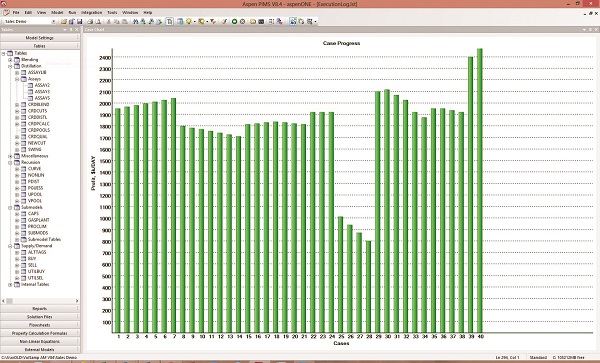
Task: Click the print icon in toolbar
Action: coord(90,21)
